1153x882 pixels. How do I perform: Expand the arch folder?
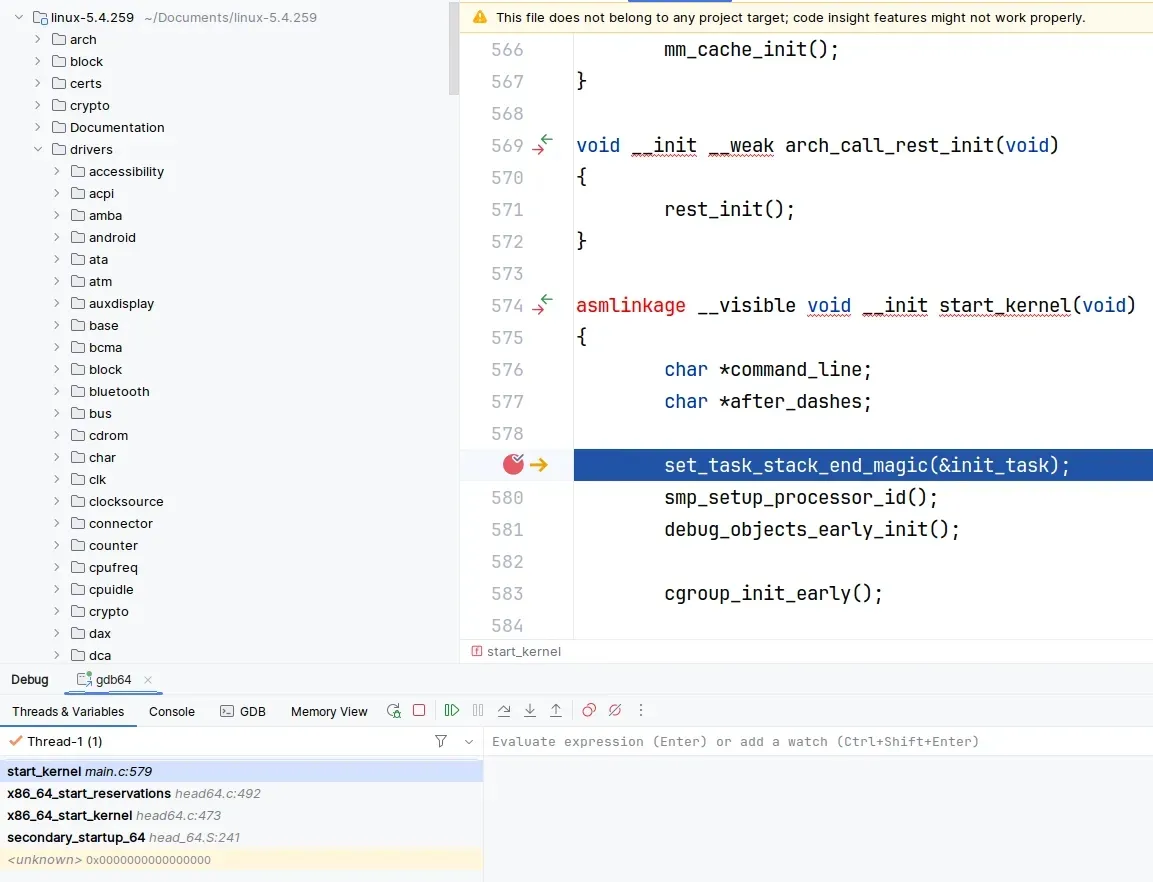38,39
